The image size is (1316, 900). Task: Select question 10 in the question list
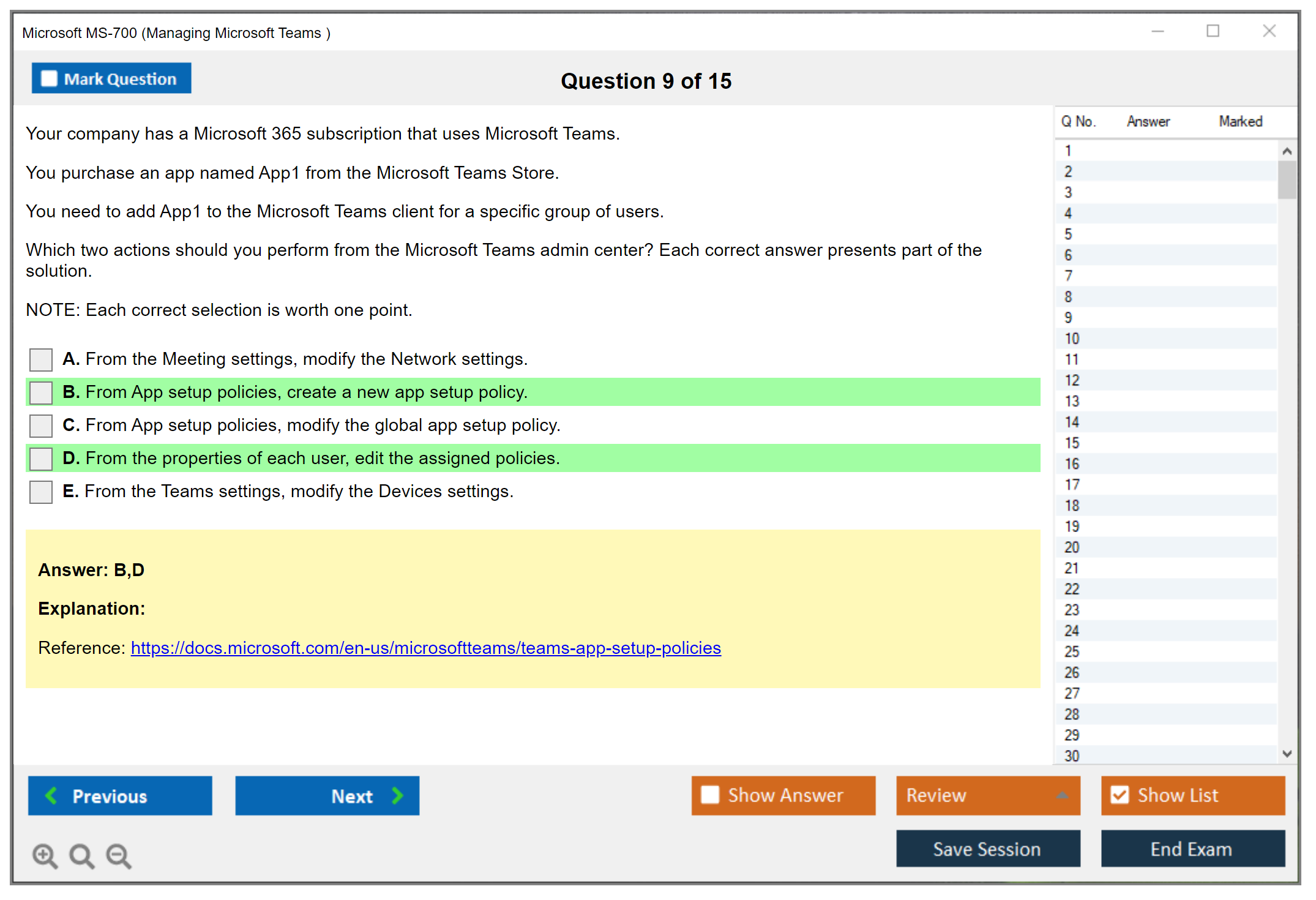coord(1072,339)
